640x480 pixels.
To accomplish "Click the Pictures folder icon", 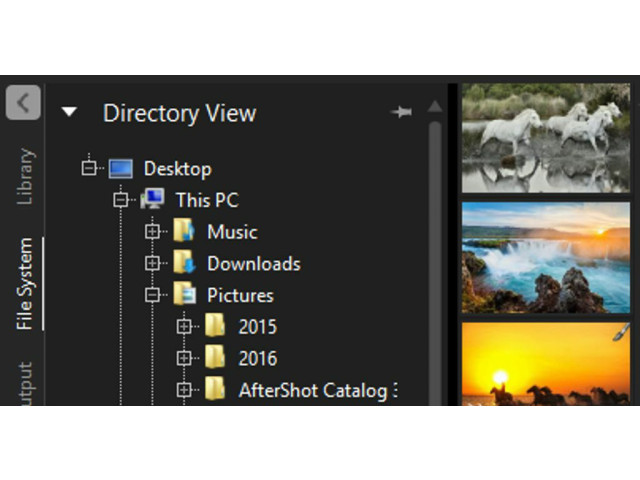I will pyautogui.click(x=184, y=294).
